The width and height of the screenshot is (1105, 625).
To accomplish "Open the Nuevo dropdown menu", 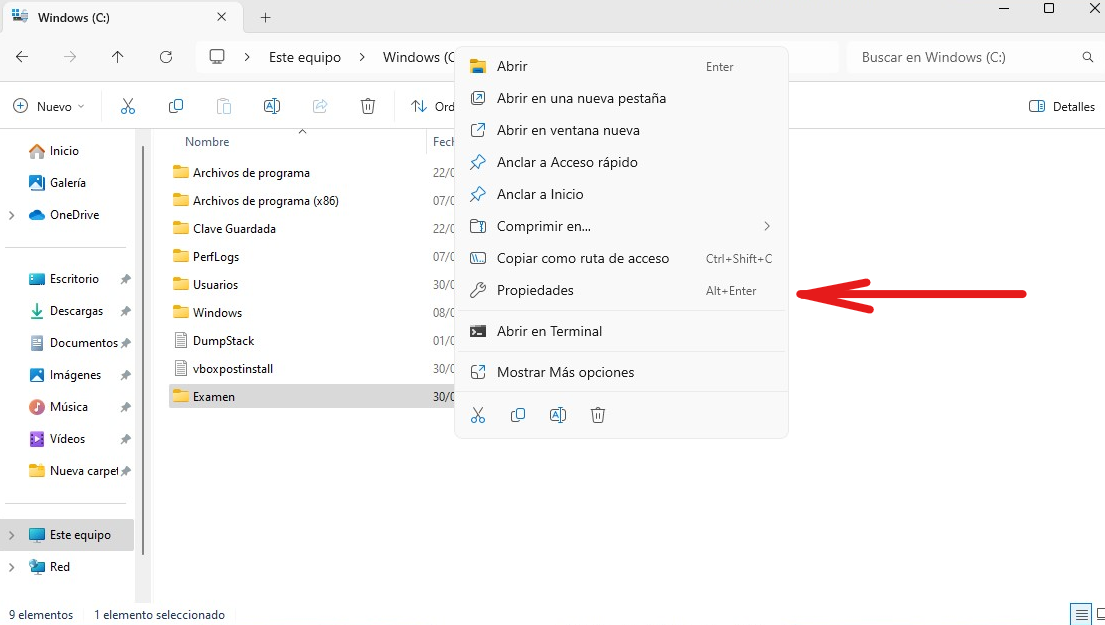I will point(49,106).
